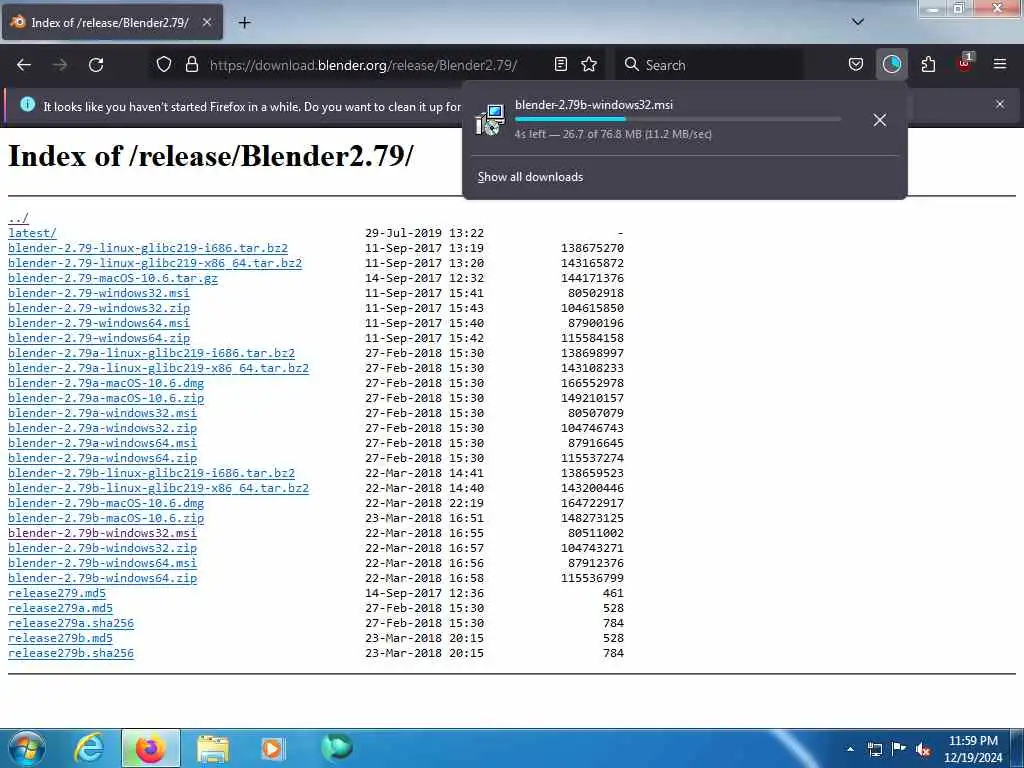Open the Windows Start menu orb

pyautogui.click(x=26, y=748)
